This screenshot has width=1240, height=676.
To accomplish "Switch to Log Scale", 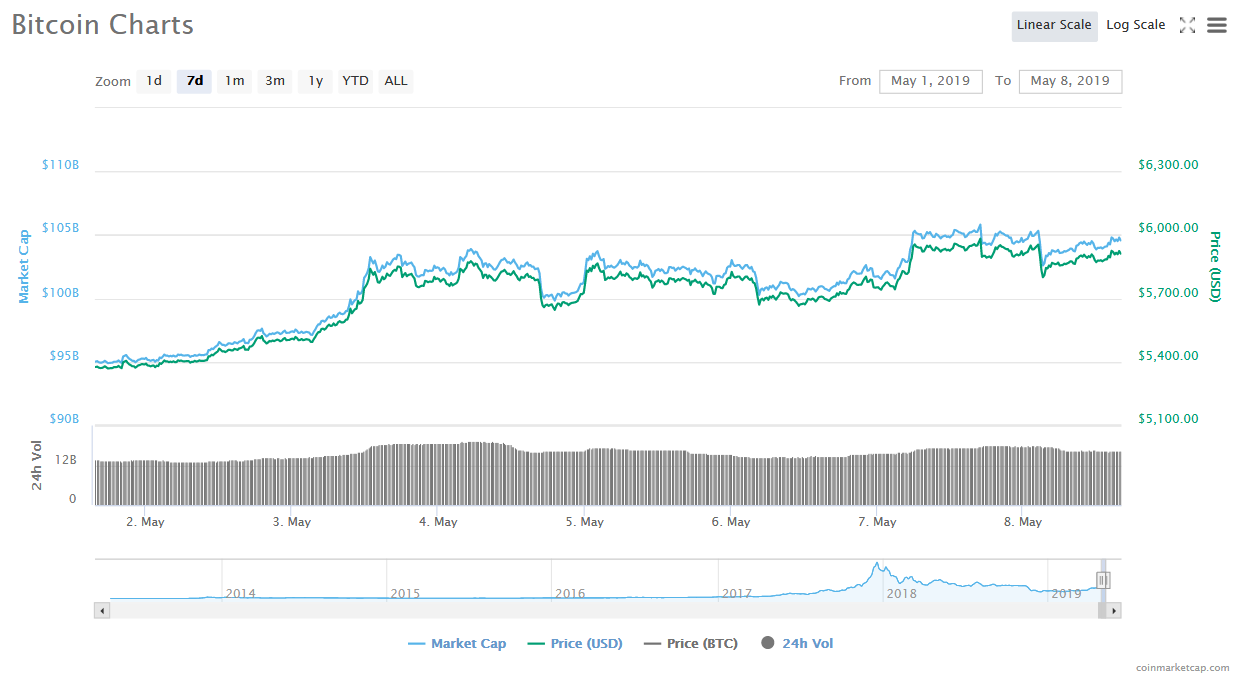I will 1135,25.
